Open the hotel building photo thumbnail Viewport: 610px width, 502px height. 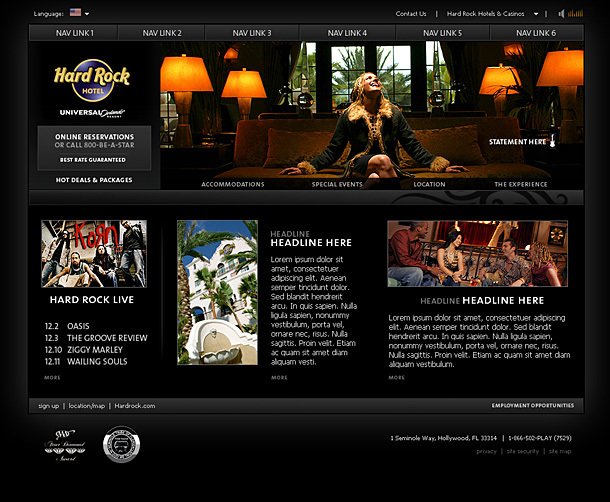217,292
